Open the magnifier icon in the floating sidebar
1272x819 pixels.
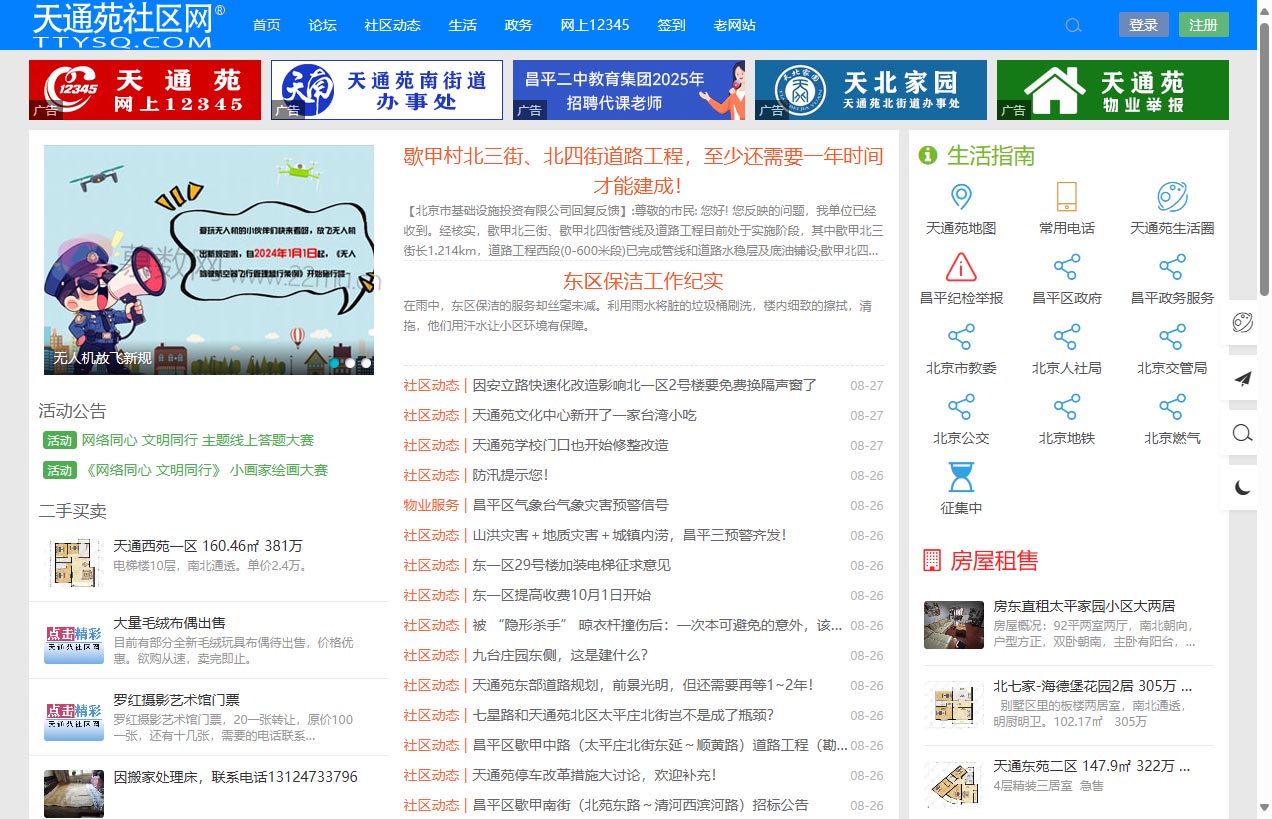click(1242, 433)
